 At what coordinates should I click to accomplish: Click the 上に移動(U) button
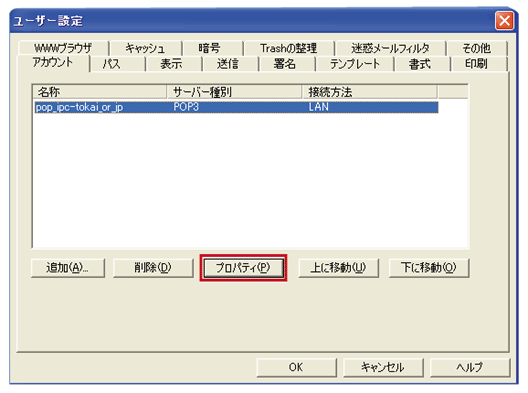coord(338,268)
